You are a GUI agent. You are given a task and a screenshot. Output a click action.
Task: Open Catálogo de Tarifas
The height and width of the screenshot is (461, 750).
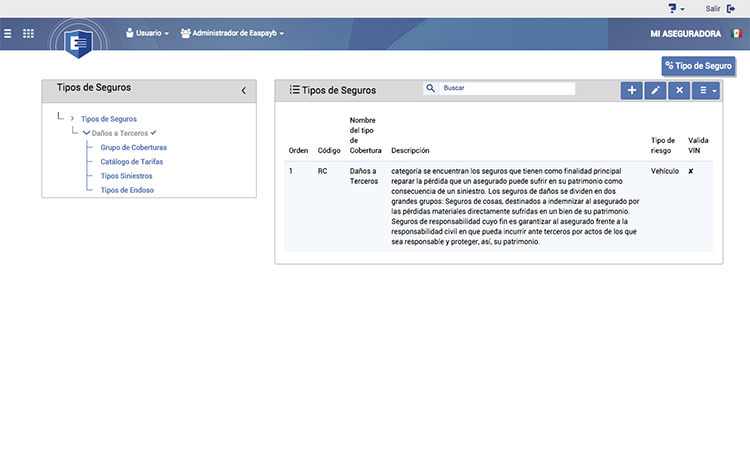click(x=132, y=162)
